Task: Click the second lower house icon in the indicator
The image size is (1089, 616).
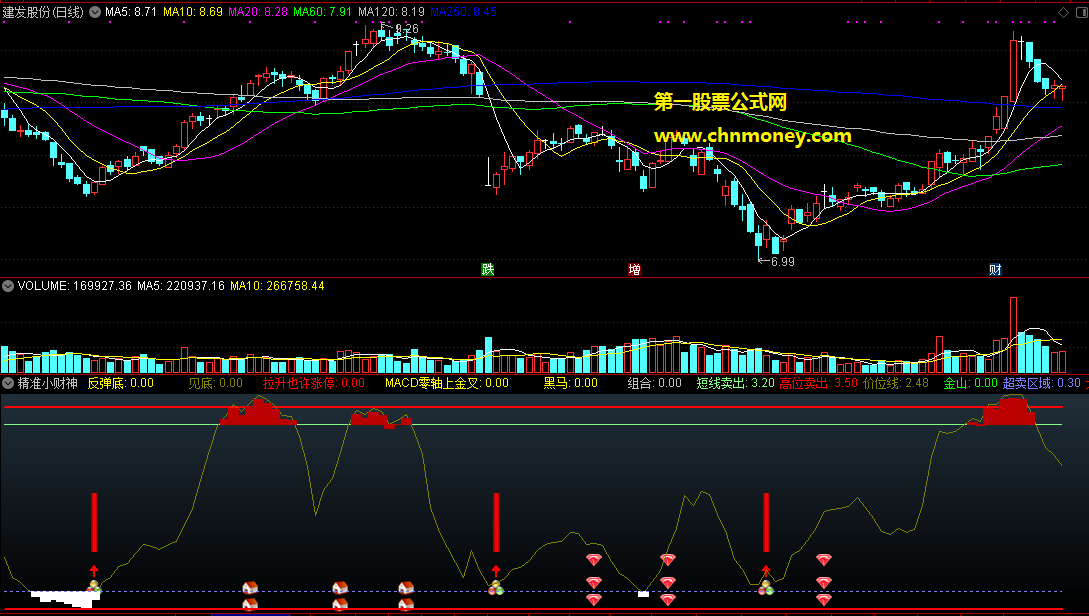Action: point(340,604)
